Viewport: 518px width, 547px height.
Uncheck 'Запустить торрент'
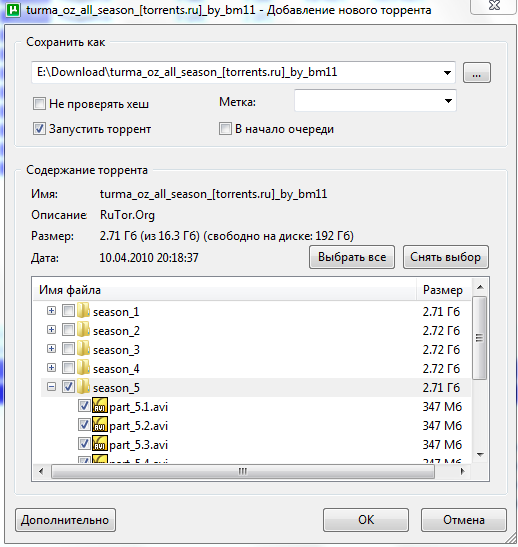(39, 129)
